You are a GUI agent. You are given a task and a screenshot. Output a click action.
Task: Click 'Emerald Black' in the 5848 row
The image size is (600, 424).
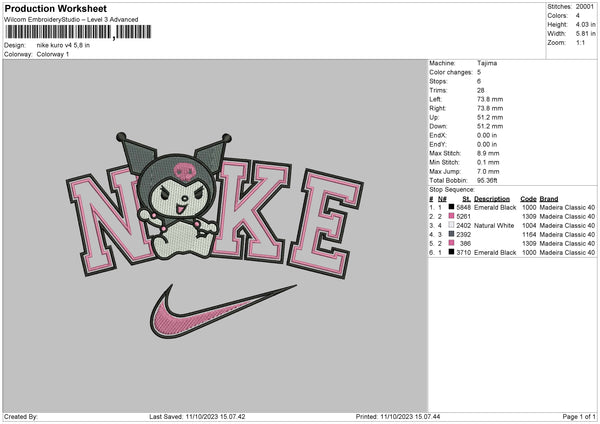tap(495, 207)
